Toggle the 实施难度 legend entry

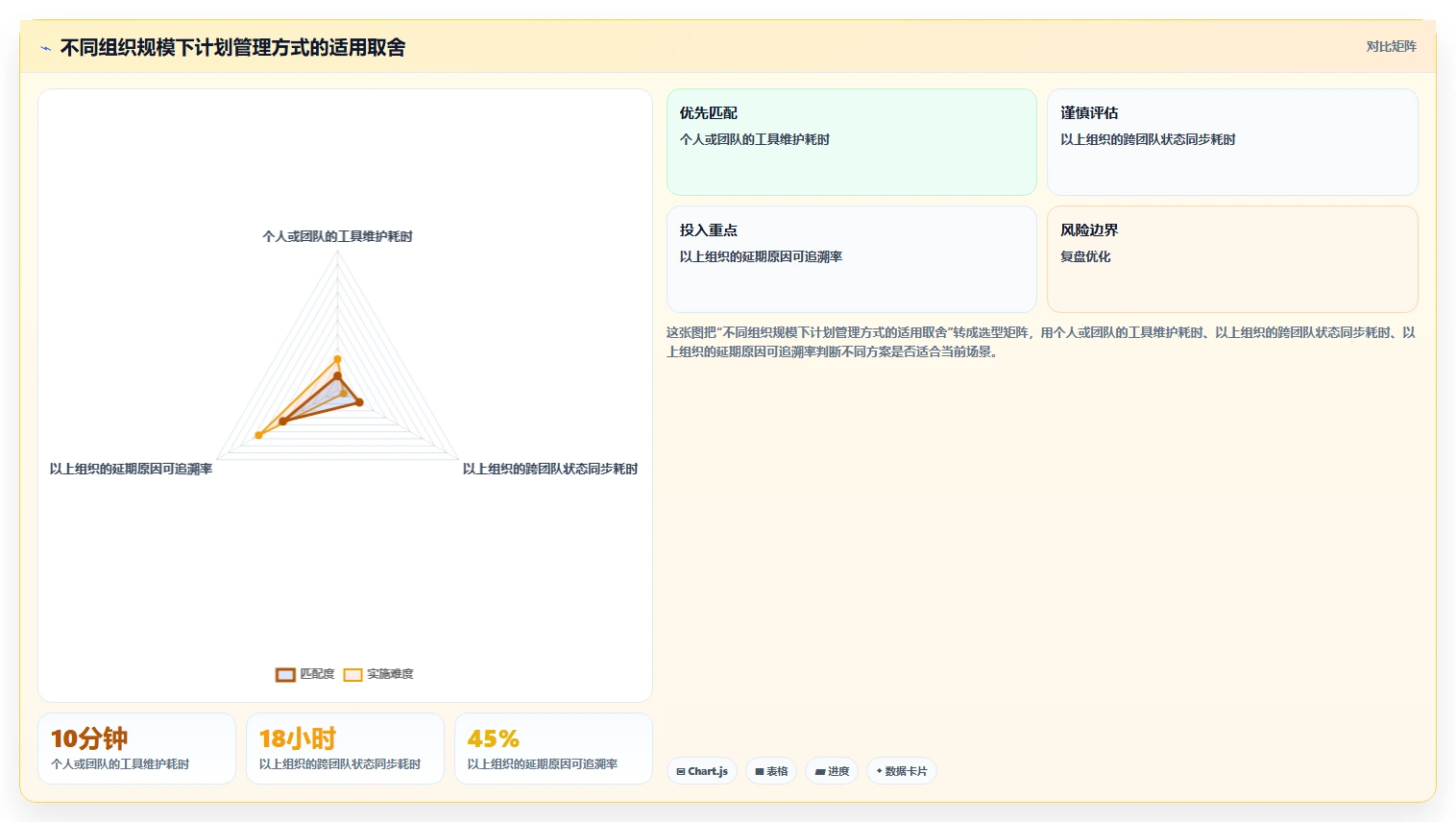[x=378, y=674]
